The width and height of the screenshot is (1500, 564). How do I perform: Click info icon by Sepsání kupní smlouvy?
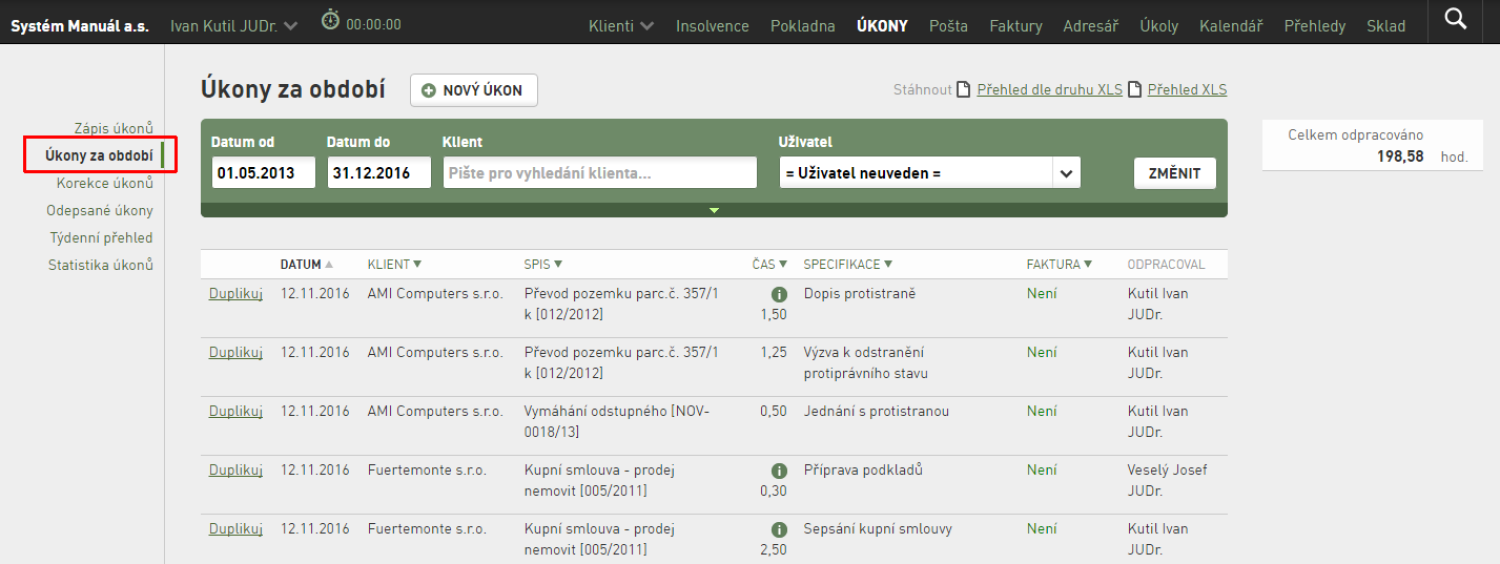[778, 530]
